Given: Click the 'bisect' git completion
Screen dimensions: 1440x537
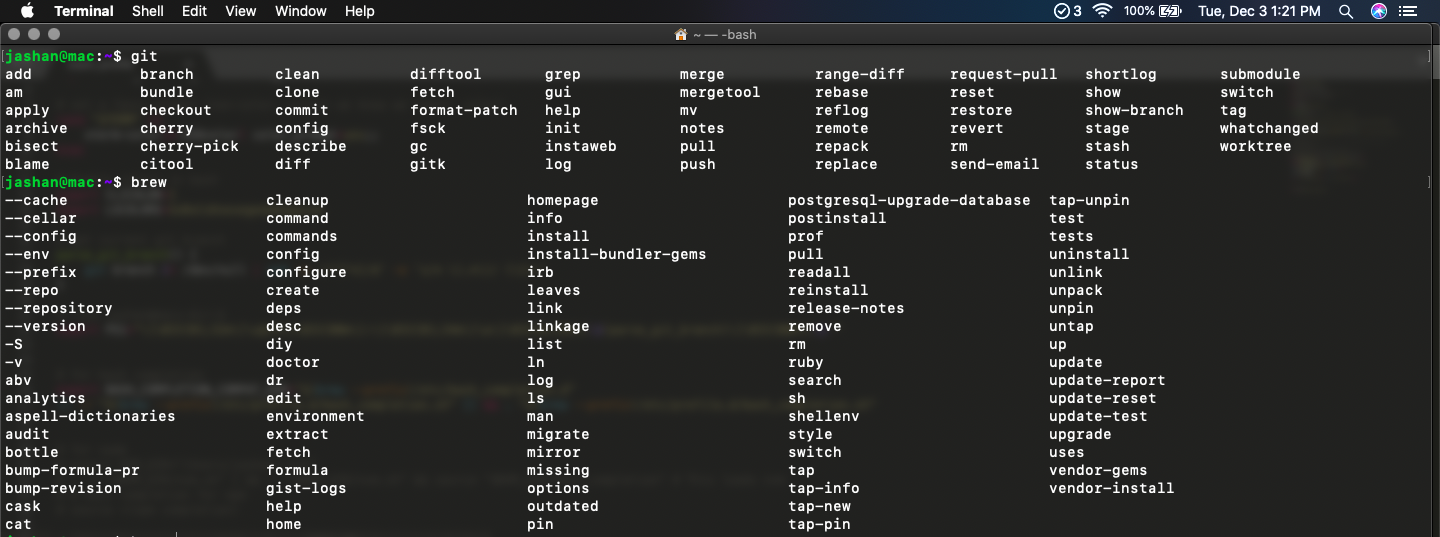Looking at the screenshot, I should [x=32, y=146].
